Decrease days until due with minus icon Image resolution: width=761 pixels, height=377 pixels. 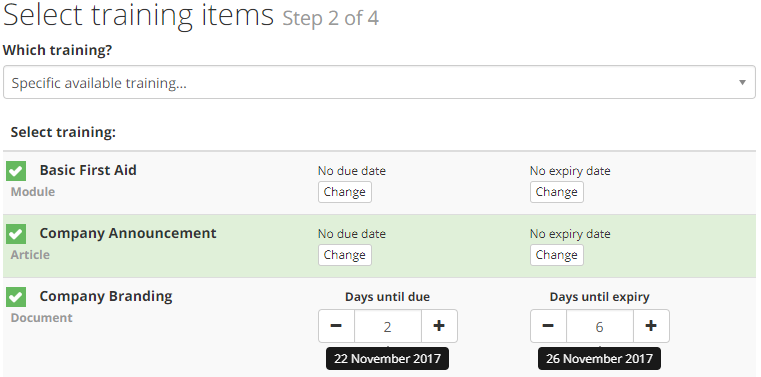click(x=336, y=326)
